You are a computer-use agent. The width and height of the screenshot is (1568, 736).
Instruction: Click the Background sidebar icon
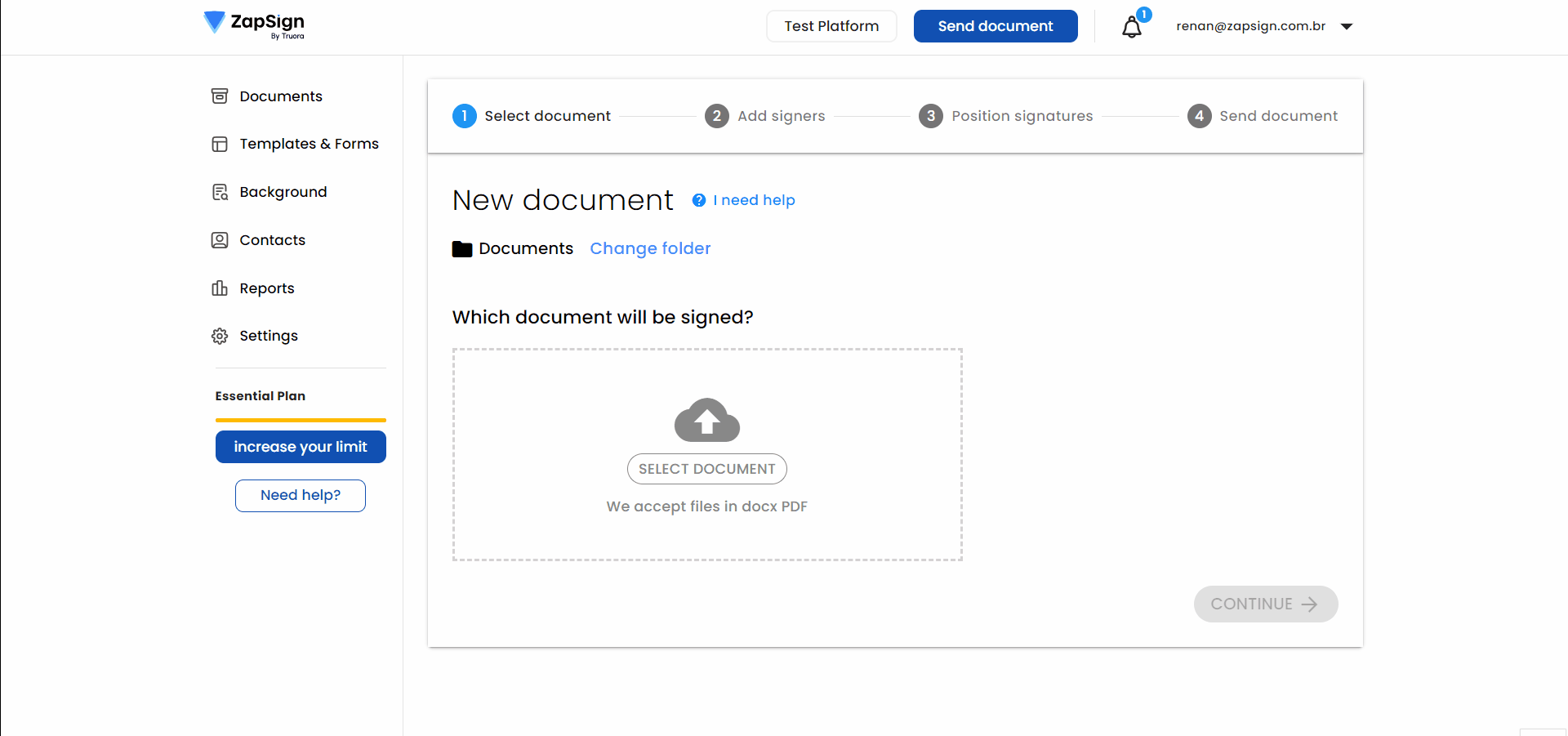219,191
